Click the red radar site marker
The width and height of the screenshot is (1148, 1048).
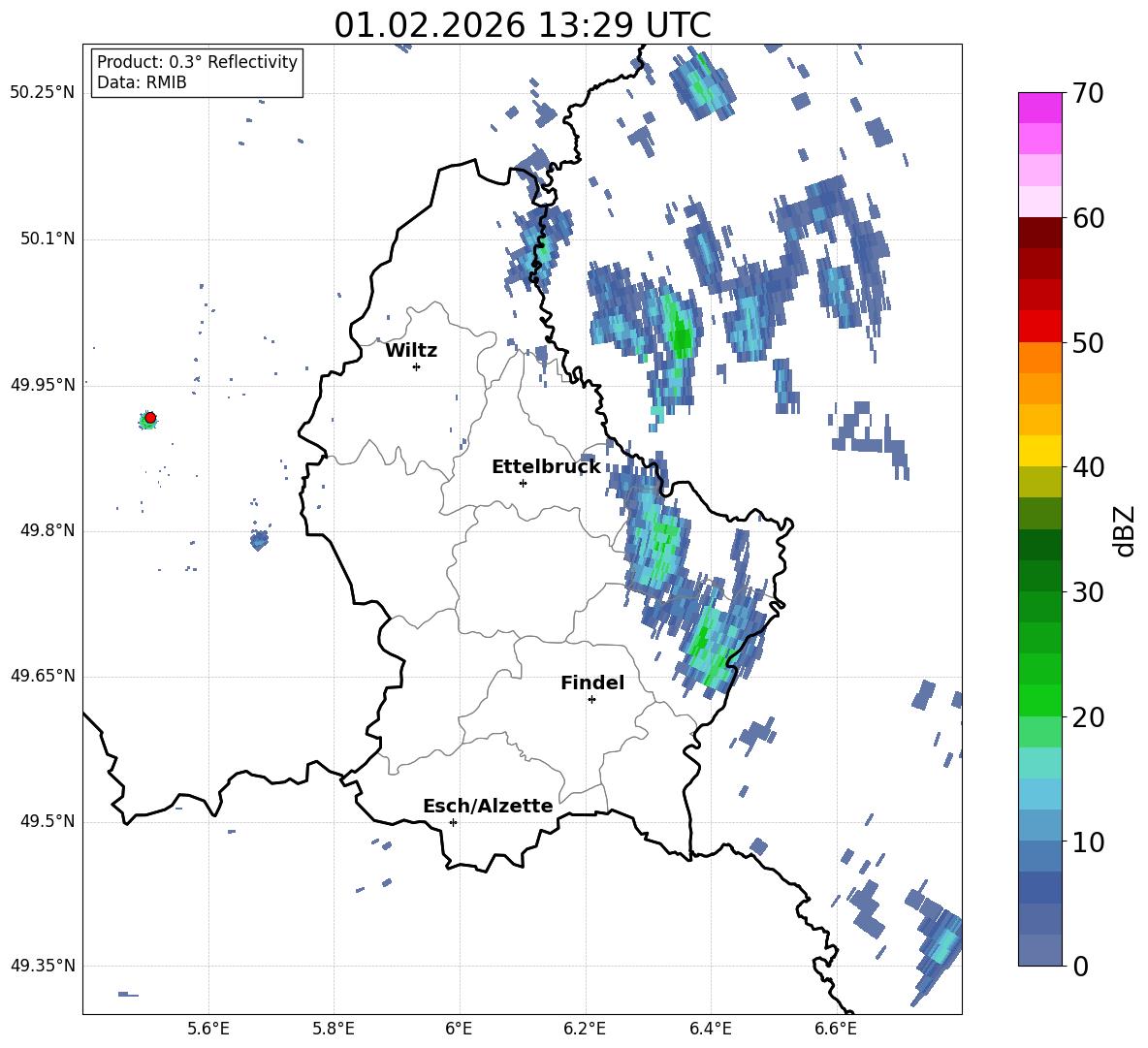pyautogui.click(x=150, y=418)
